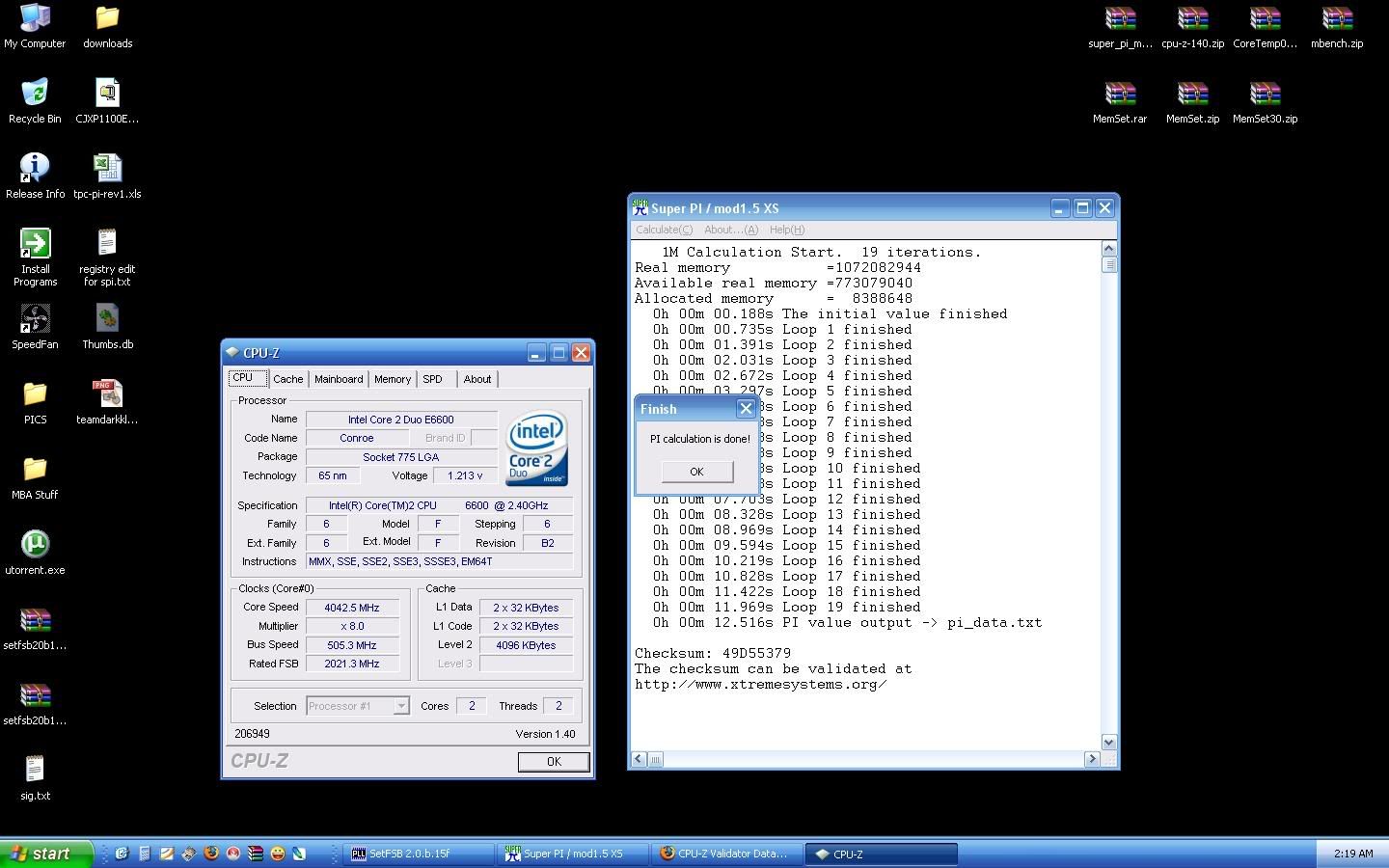Select the mbench.zip archive icon
Viewport: 1389px width, 868px height.
(x=1337, y=26)
